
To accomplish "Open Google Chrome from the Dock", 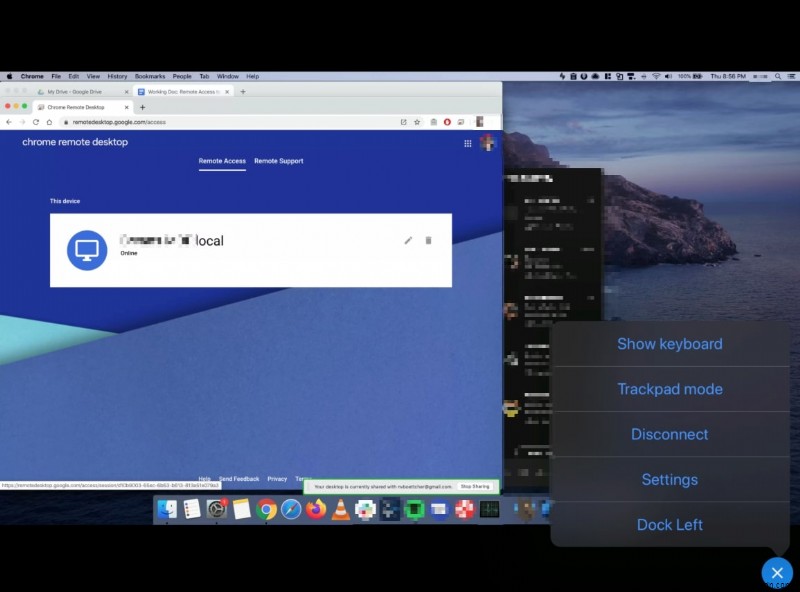I will (x=267, y=510).
